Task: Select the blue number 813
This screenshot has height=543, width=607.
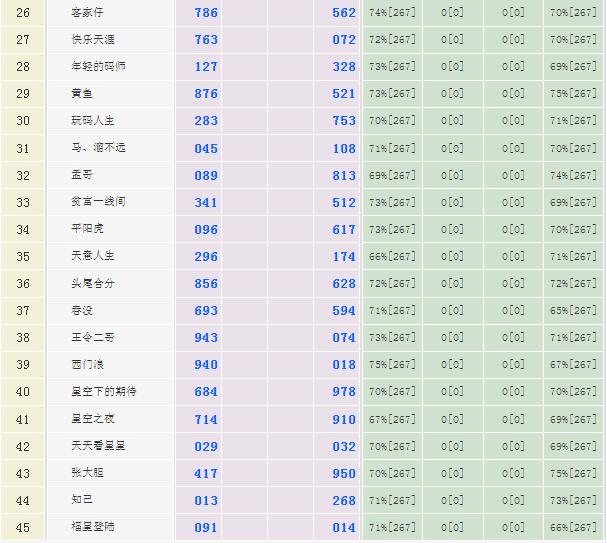Action: point(344,175)
